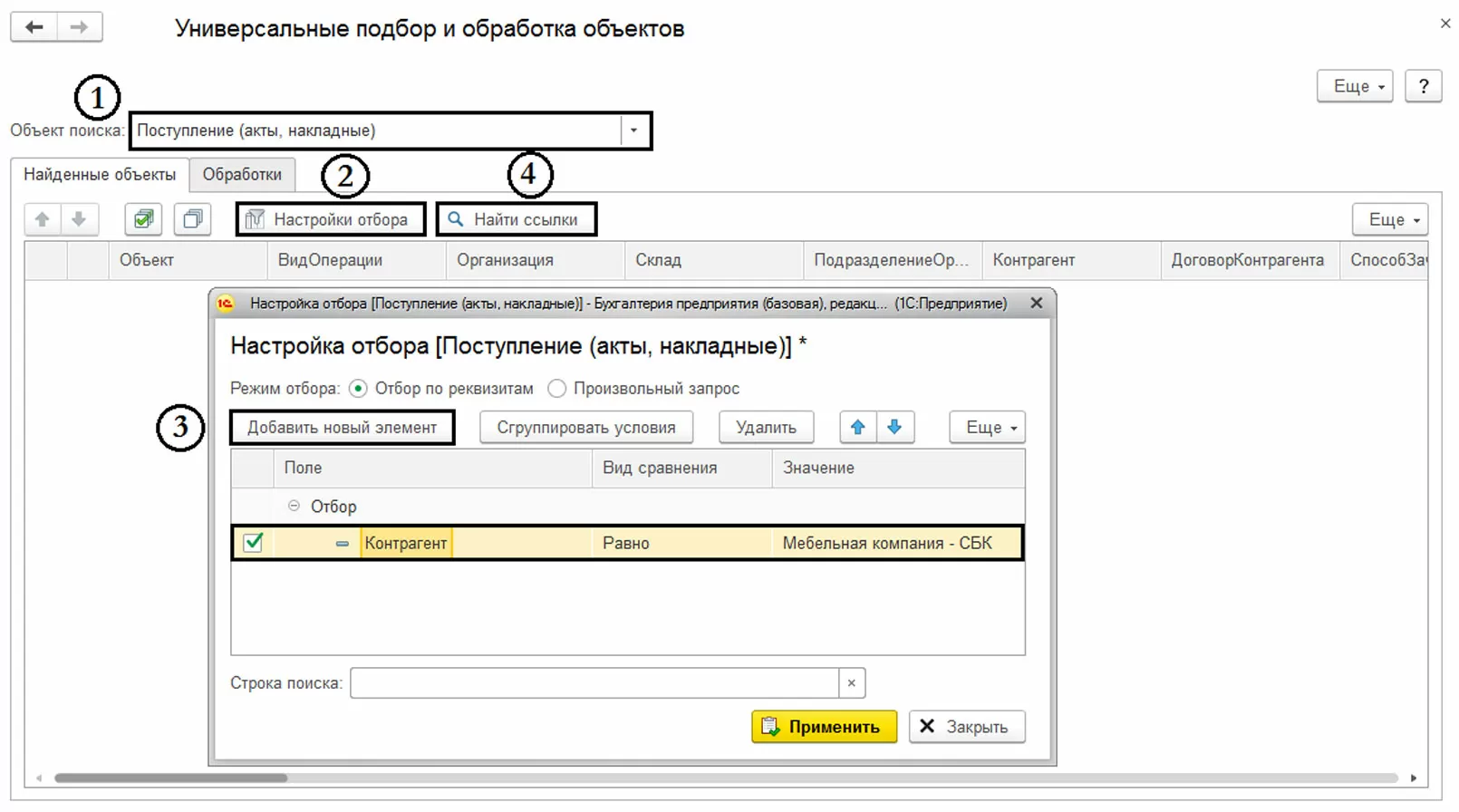Viewport: 1459px width, 812px height.
Task: Click the Организация column header
Action: point(536,260)
